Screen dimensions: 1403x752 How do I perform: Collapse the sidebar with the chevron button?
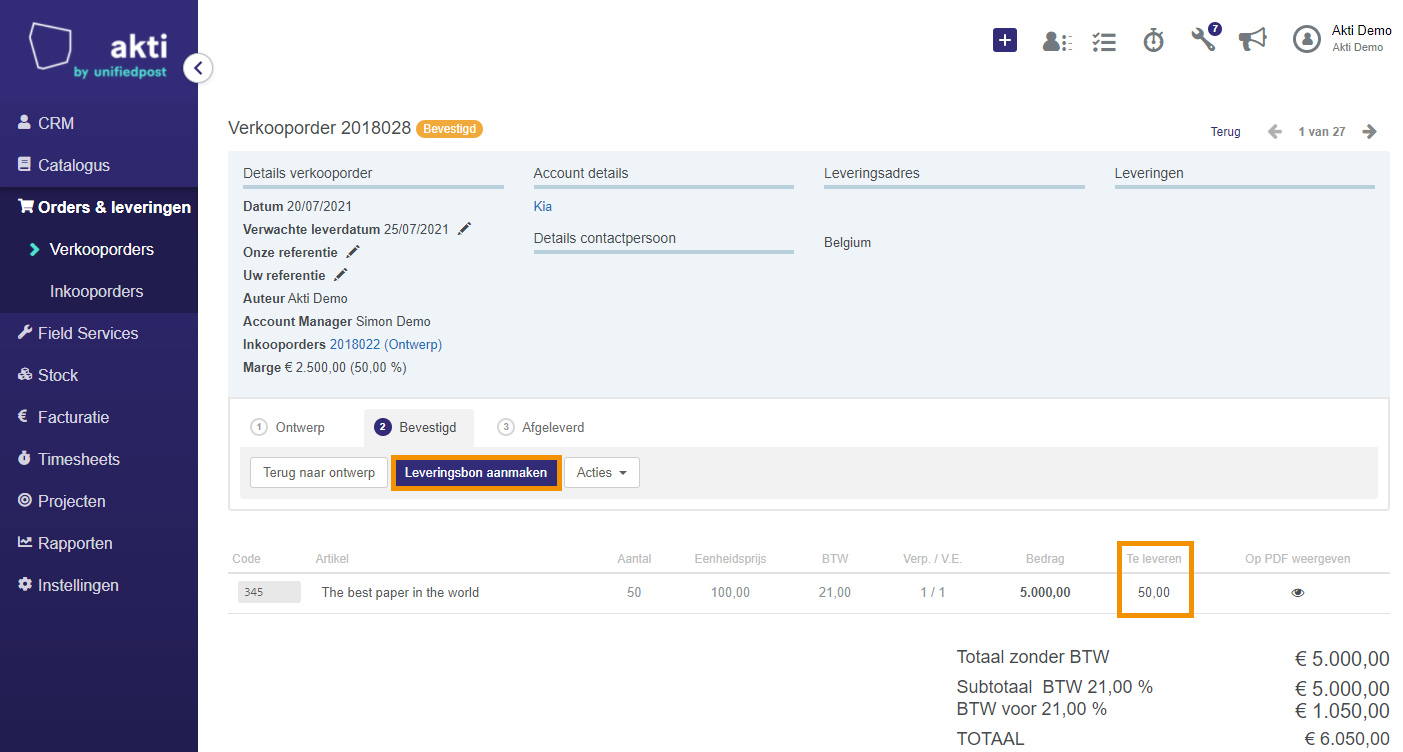tap(198, 68)
